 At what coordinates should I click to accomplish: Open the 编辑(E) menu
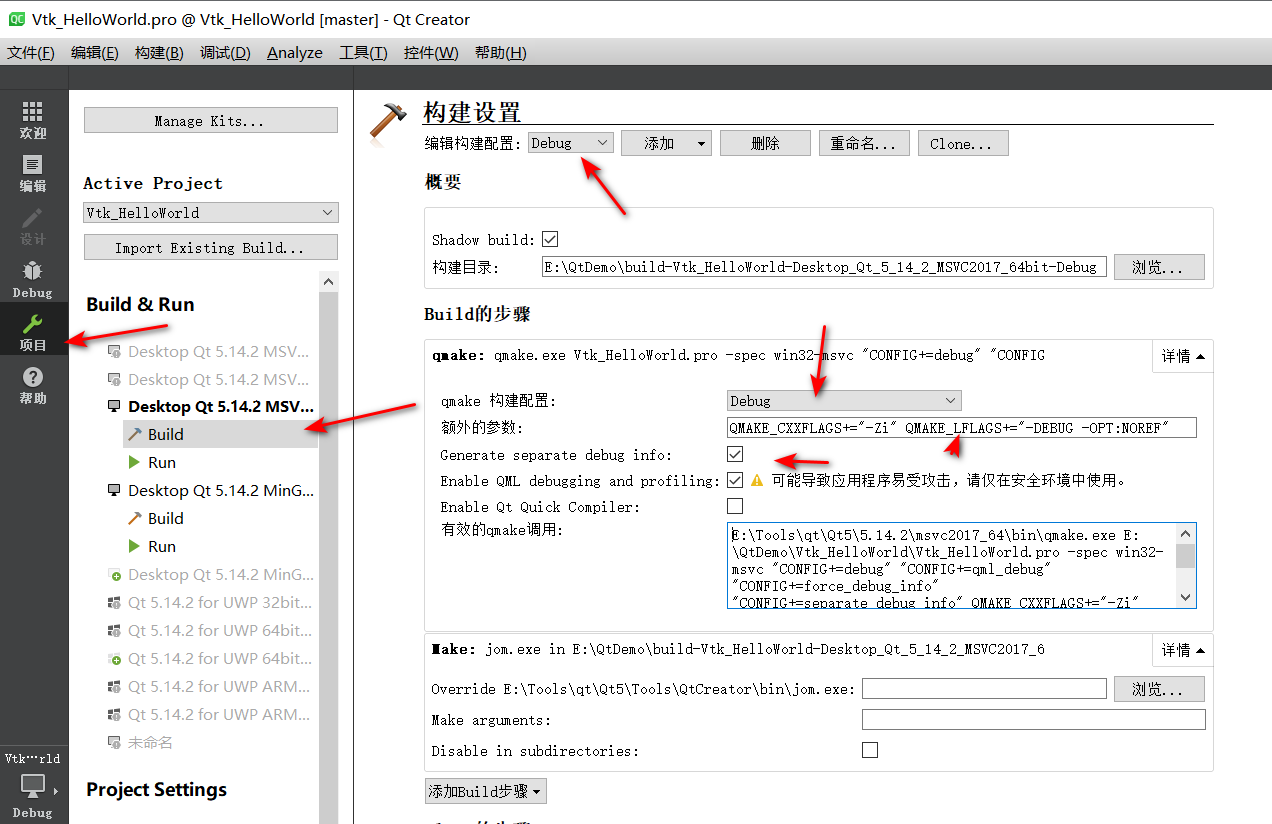pyautogui.click(x=94, y=52)
